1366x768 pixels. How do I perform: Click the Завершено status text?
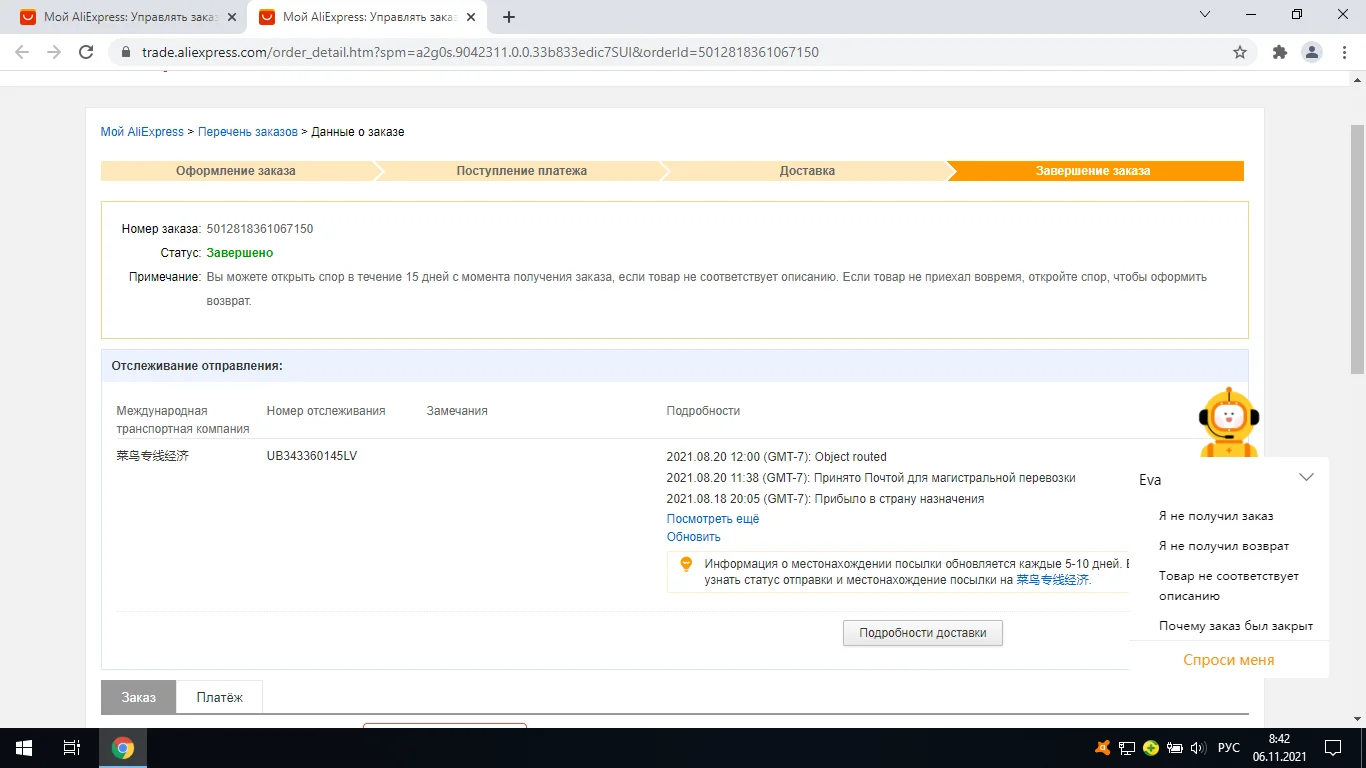tap(240, 253)
